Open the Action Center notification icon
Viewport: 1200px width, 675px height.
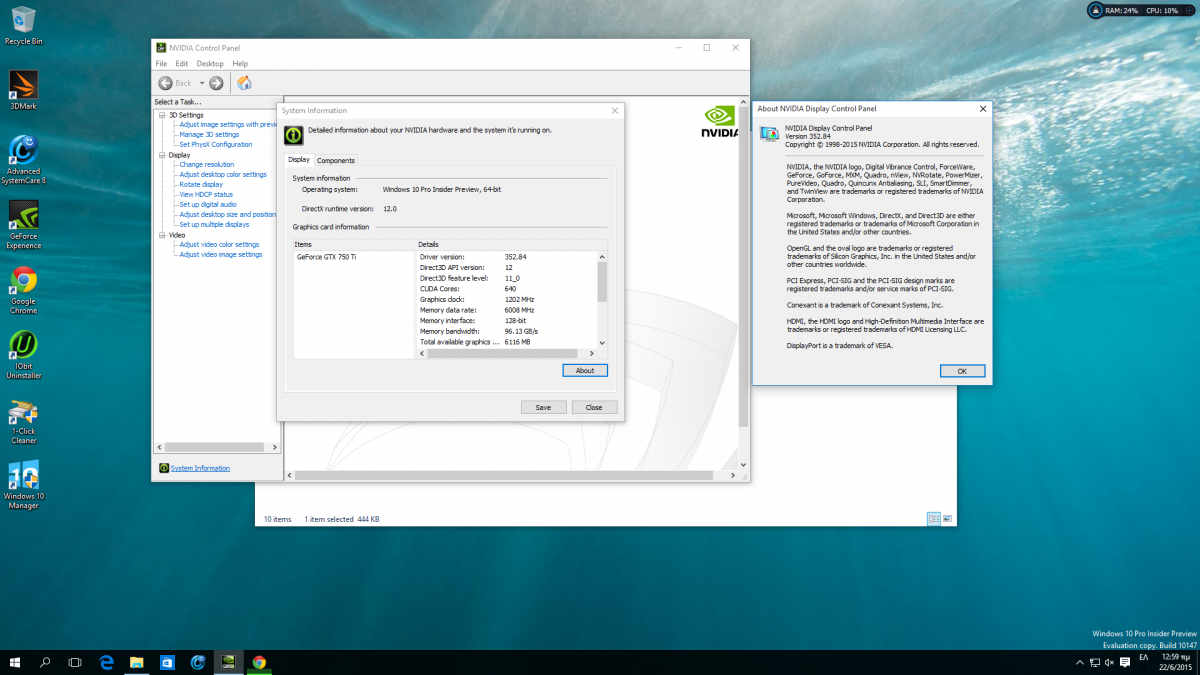1125,661
